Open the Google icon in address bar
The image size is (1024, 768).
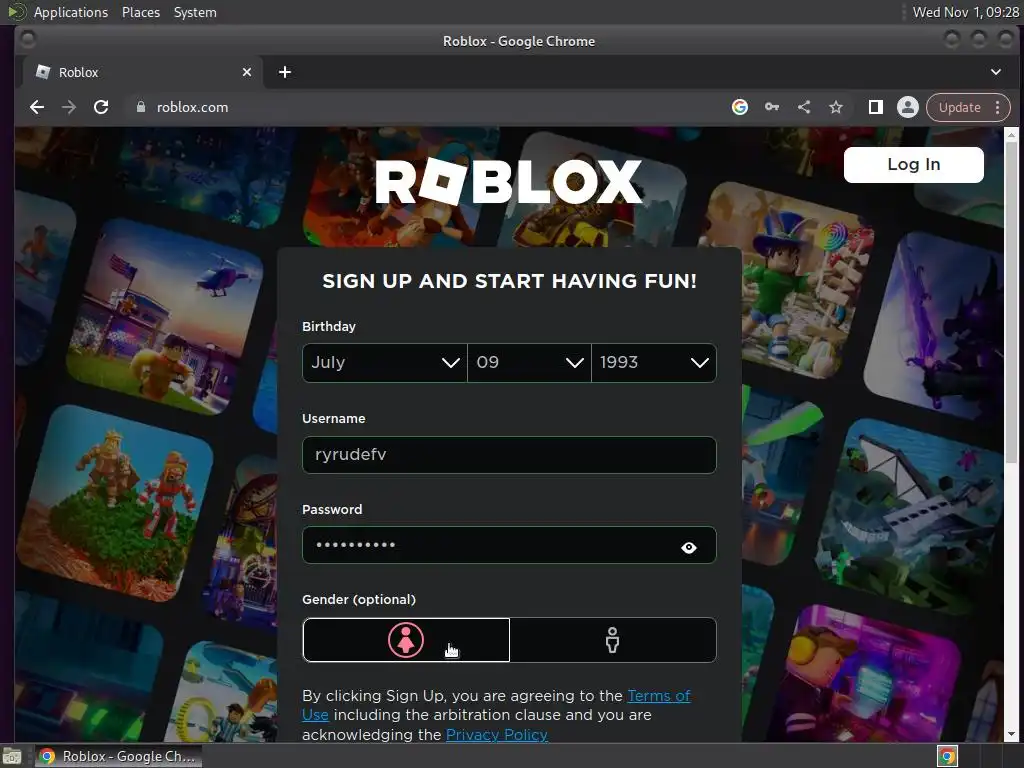tap(739, 107)
